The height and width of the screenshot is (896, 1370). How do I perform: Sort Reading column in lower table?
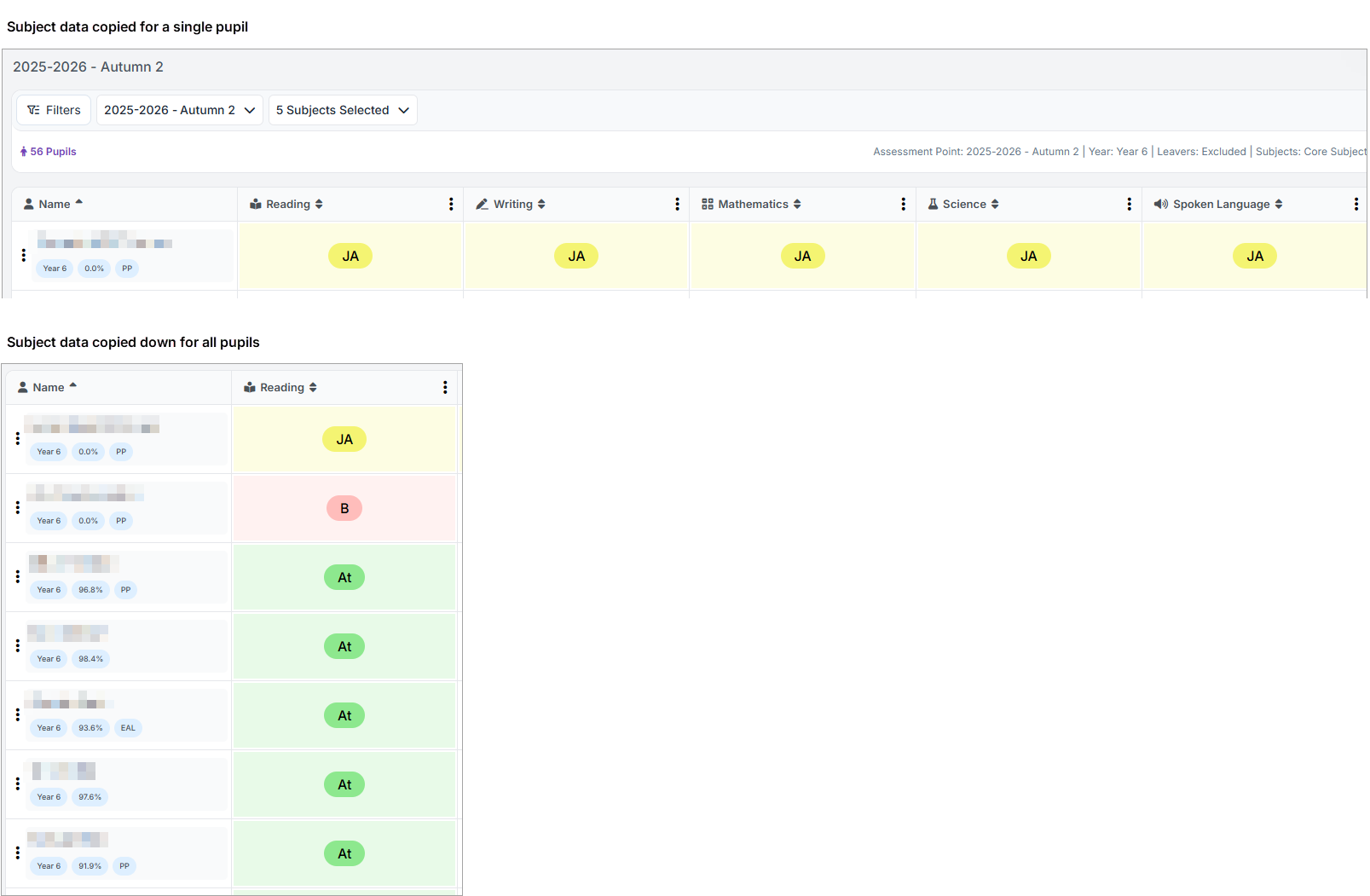point(313,388)
